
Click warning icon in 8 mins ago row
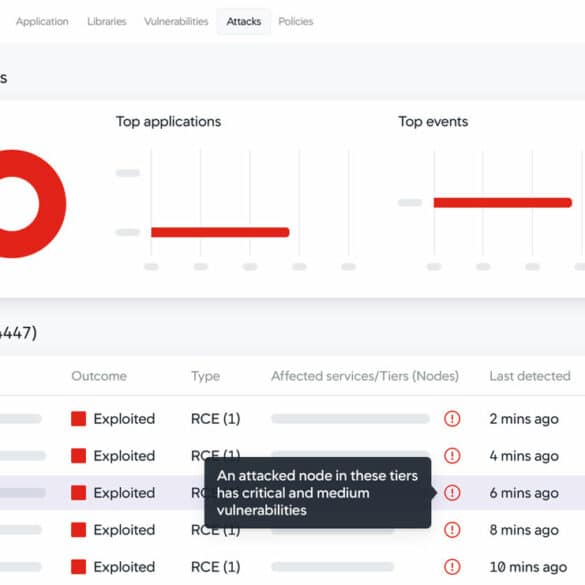pyautogui.click(x=452, y=530)
